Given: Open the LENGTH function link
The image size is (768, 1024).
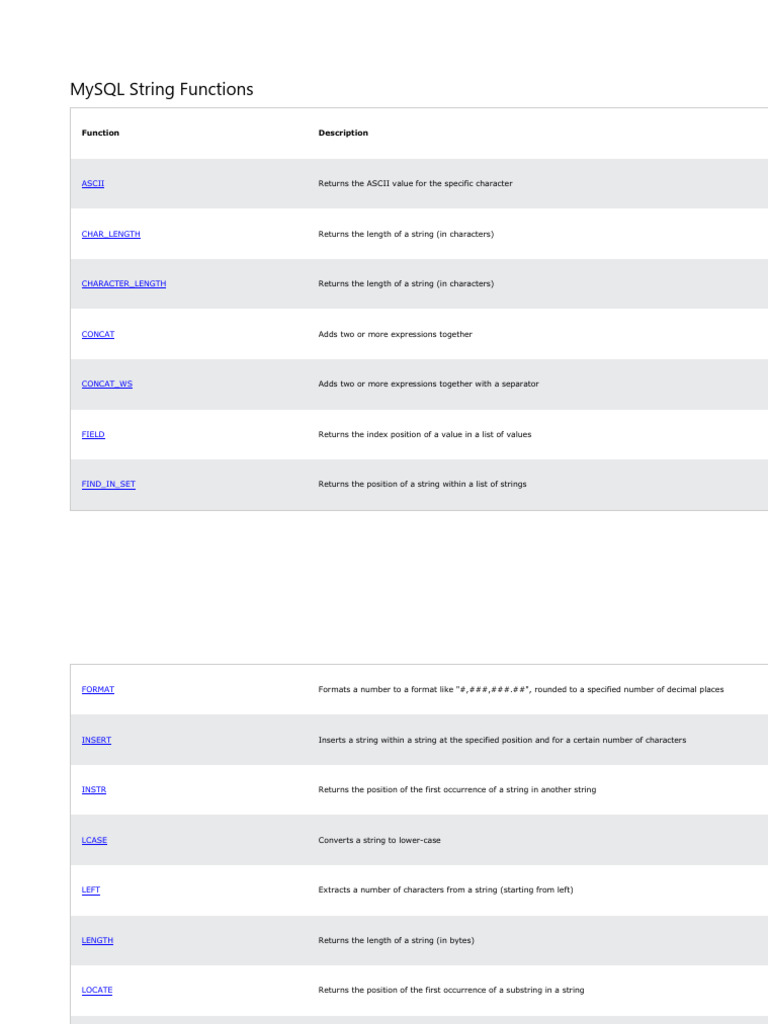Looking at the screenshot, I should coord(97,940).
